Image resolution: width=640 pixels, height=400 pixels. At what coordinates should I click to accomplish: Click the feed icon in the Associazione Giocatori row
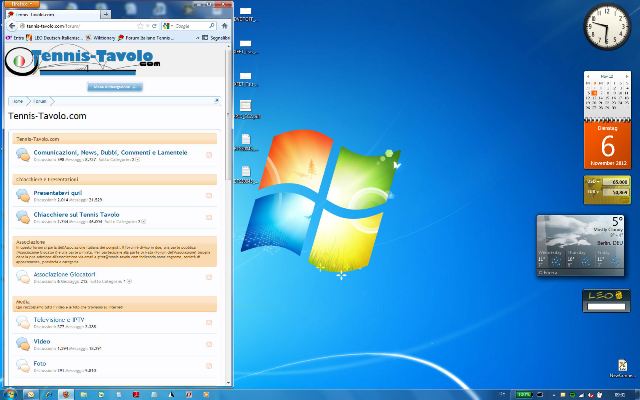[209, 277]
